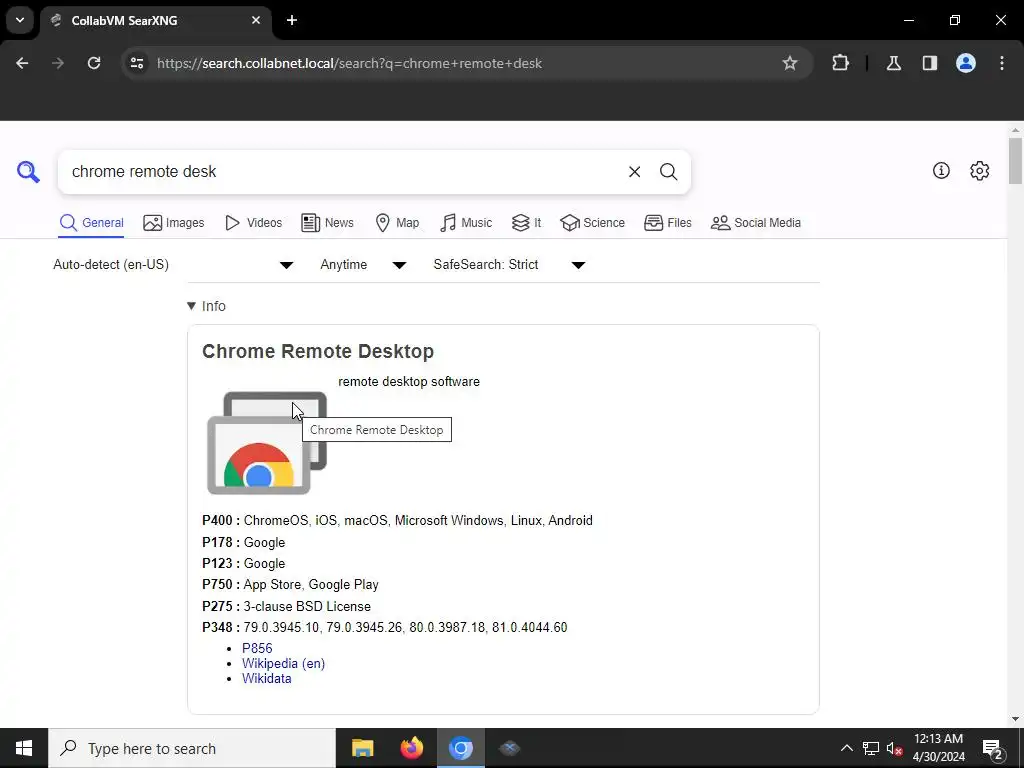Open the profile avatar menu
1024x768 pixels.
(x=966, y=63)
